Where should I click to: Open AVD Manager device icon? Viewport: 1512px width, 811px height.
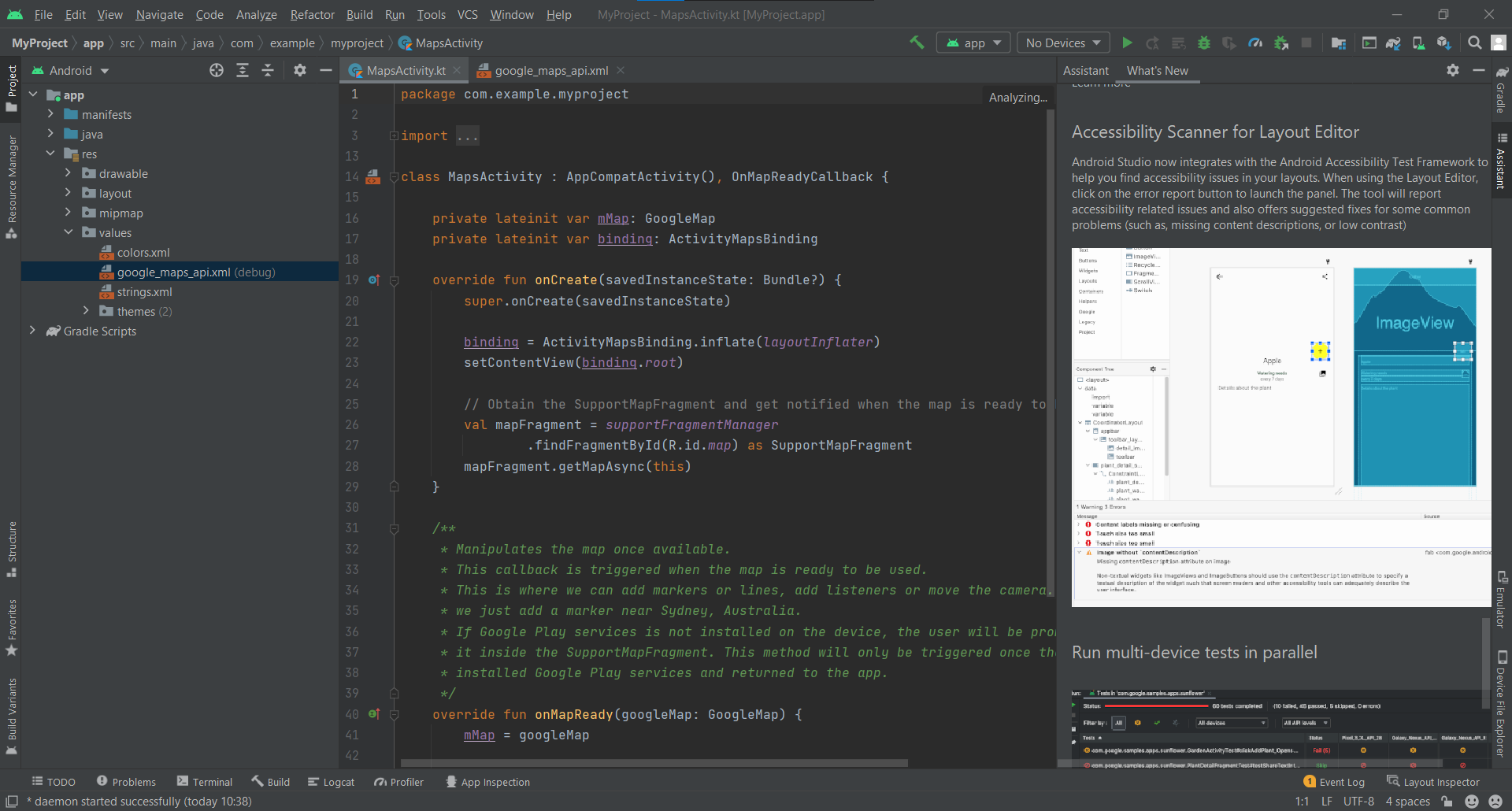point(1418,43)
